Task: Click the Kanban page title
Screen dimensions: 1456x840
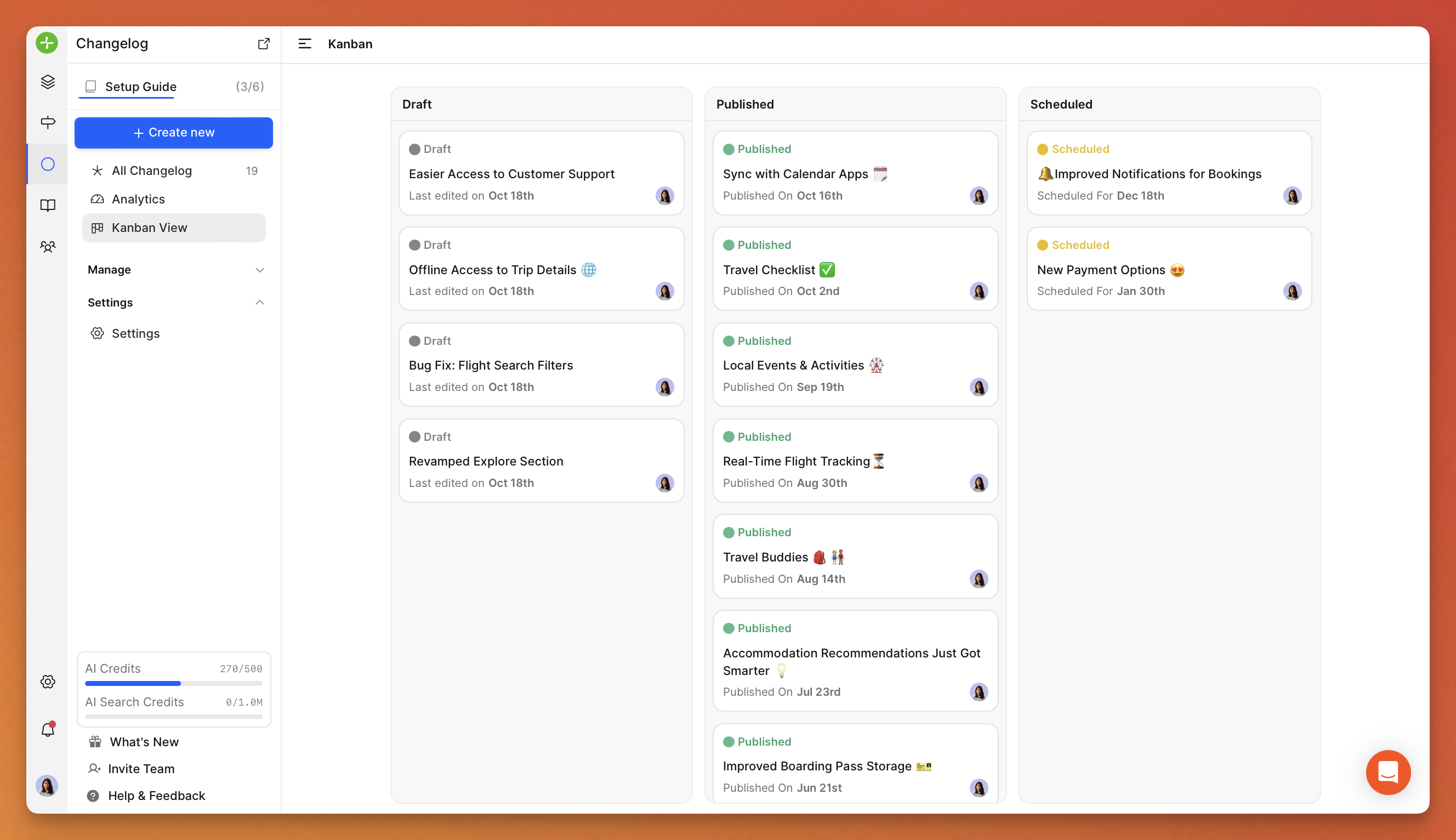Action: [350, 44]
